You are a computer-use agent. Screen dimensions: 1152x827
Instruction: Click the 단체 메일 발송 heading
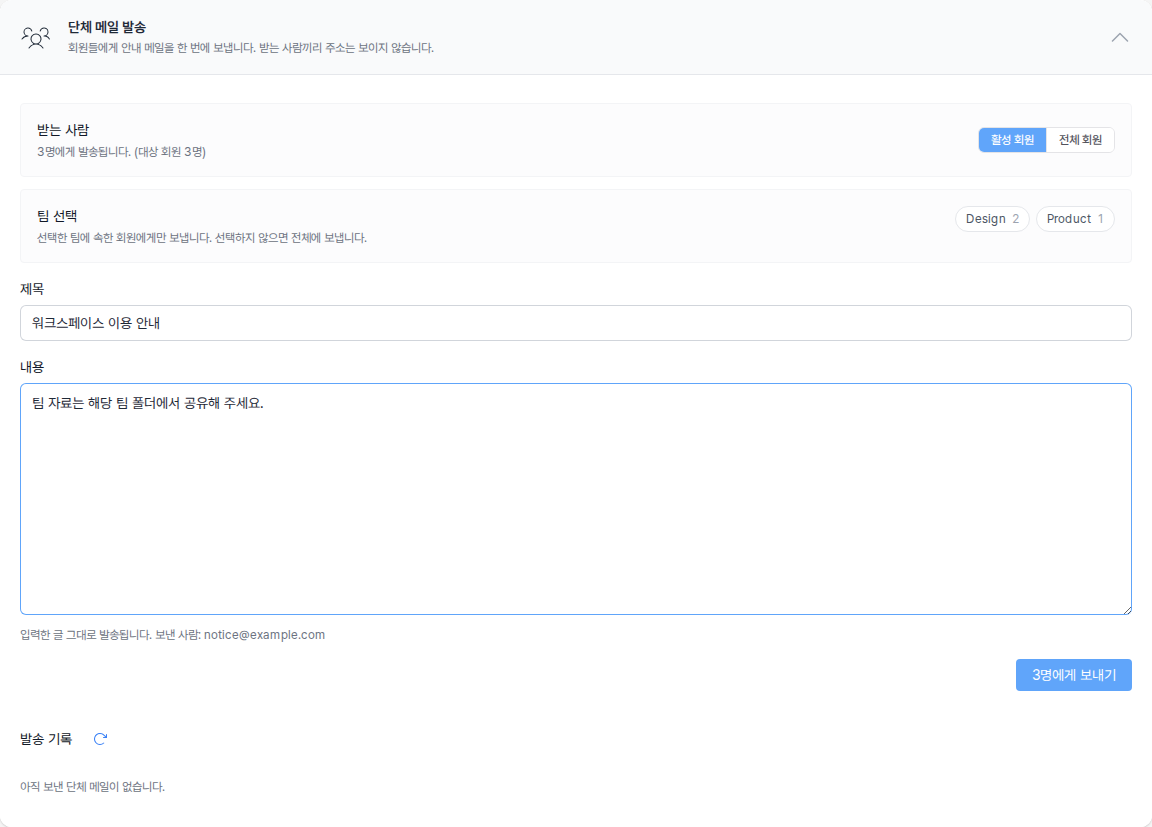(x=107, y=27)
